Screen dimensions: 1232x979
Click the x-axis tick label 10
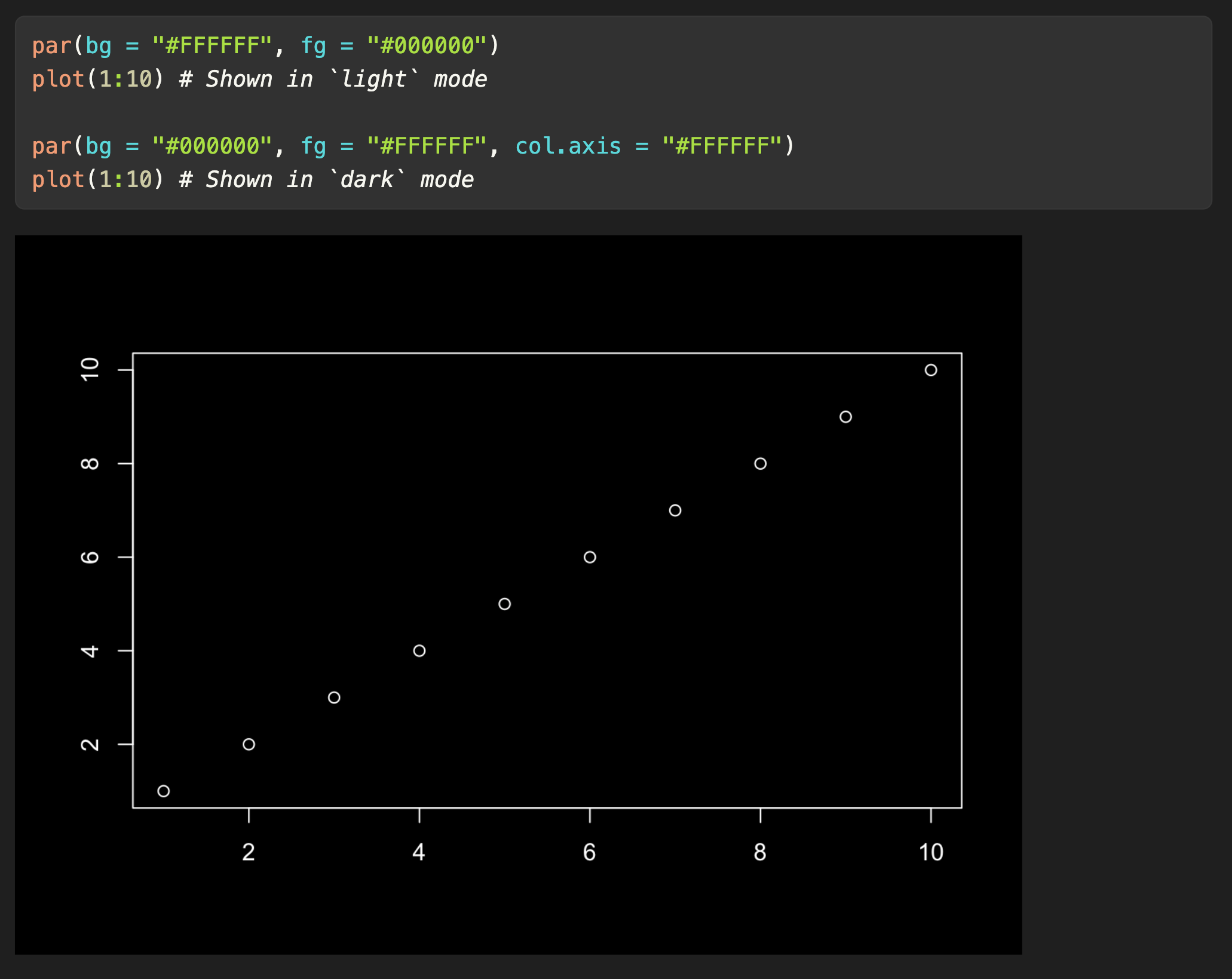[931, 852]
